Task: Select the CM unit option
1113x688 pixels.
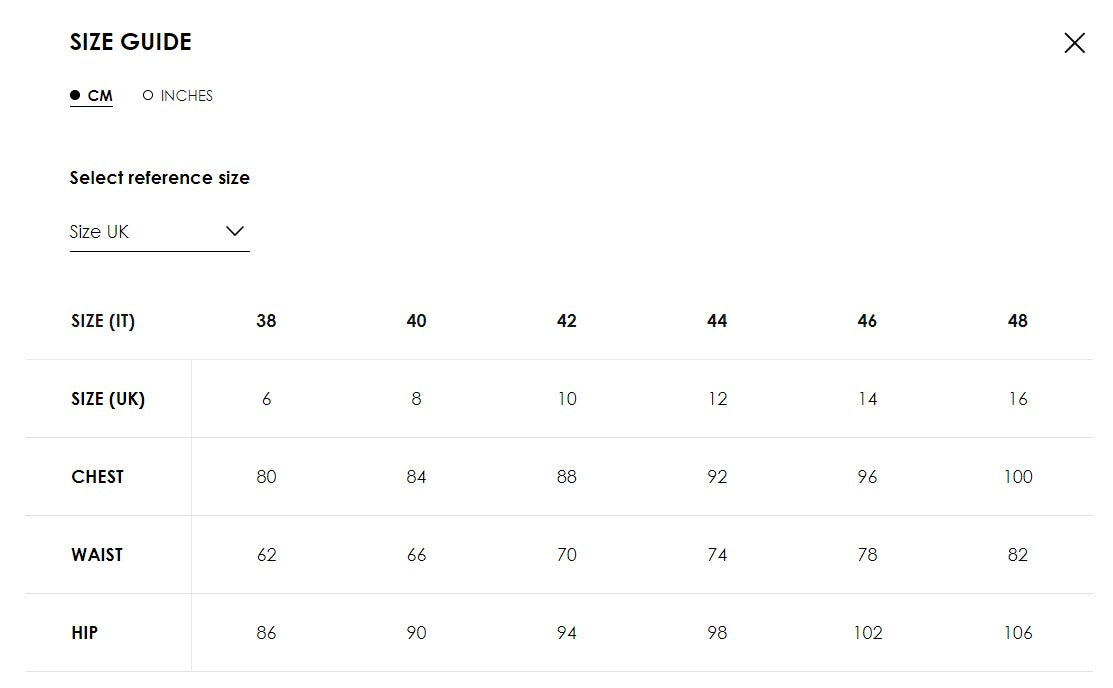Action: pyautogui.click(x=92, y=96)
